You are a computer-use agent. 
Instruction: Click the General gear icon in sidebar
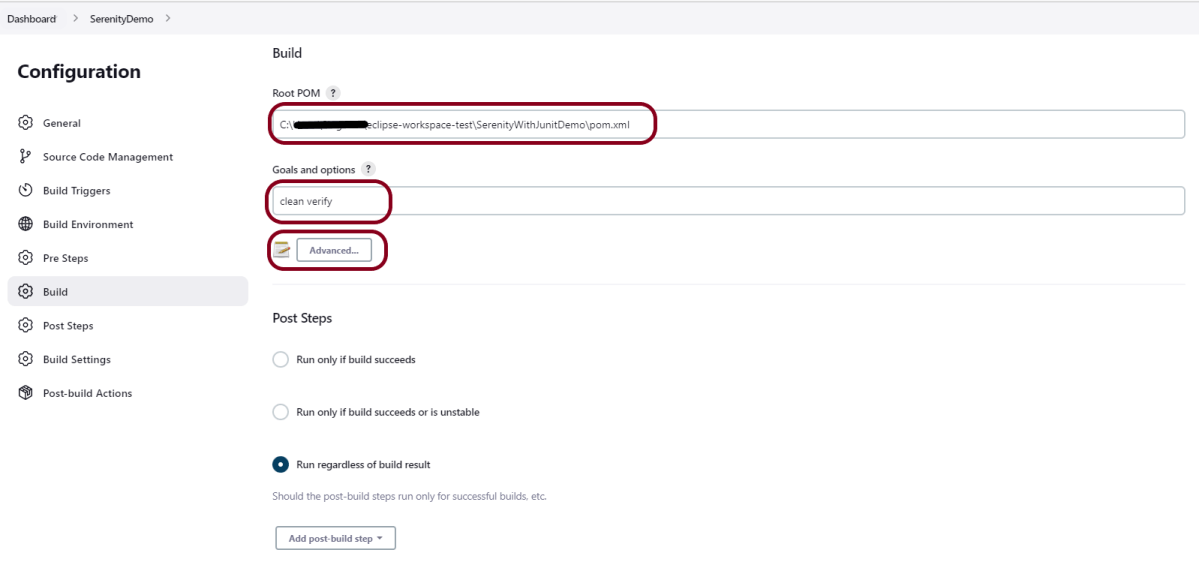(26, 123)
